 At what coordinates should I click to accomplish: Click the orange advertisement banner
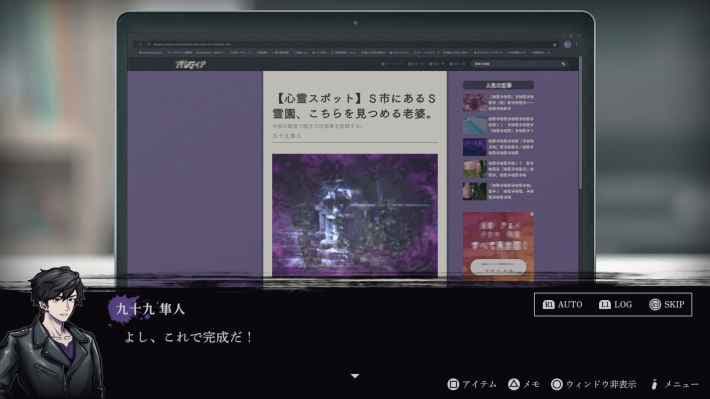coord(499,246)
